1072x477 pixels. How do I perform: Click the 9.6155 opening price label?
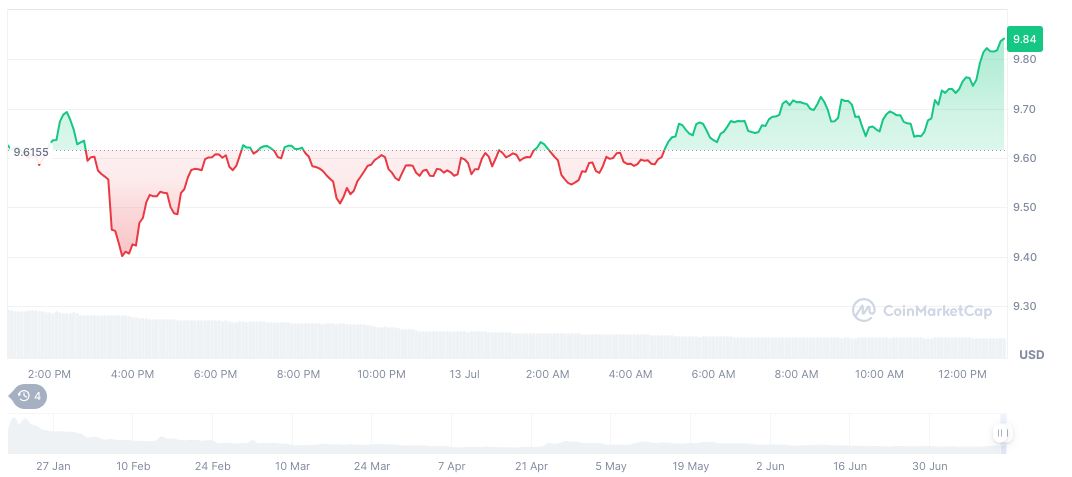click(31, 152)
